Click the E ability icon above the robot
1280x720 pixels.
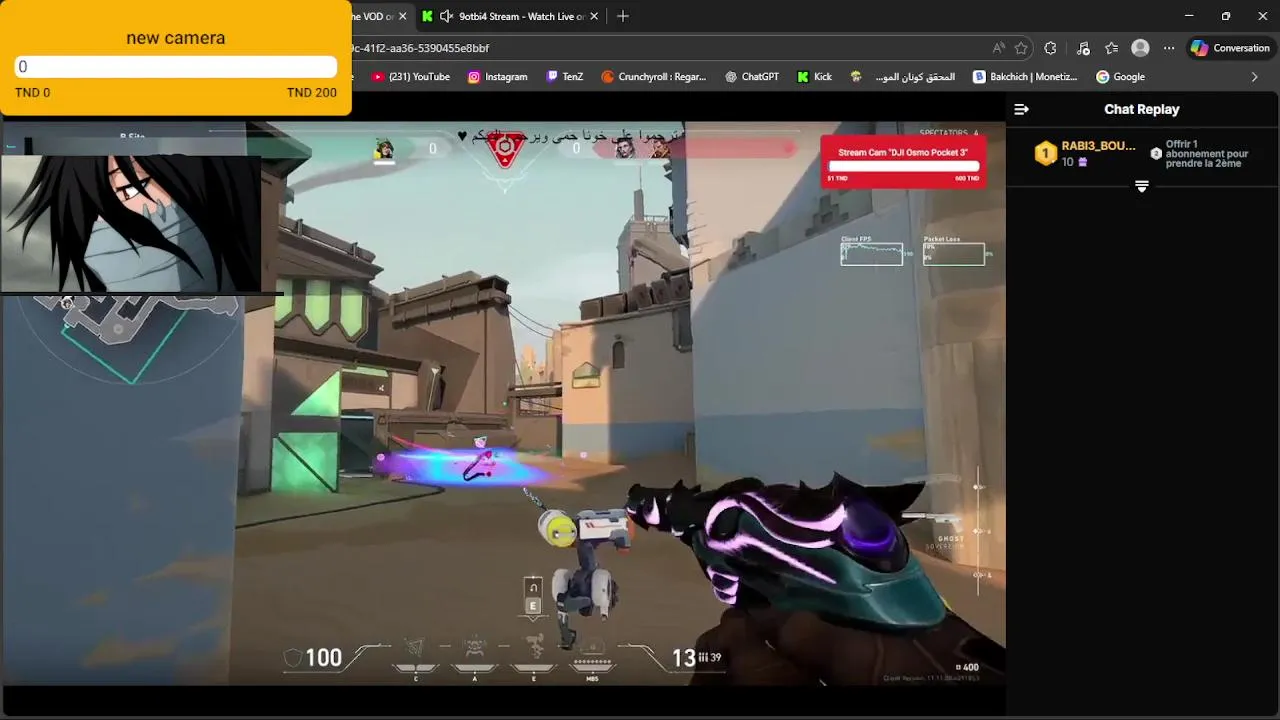coord(533,597)
